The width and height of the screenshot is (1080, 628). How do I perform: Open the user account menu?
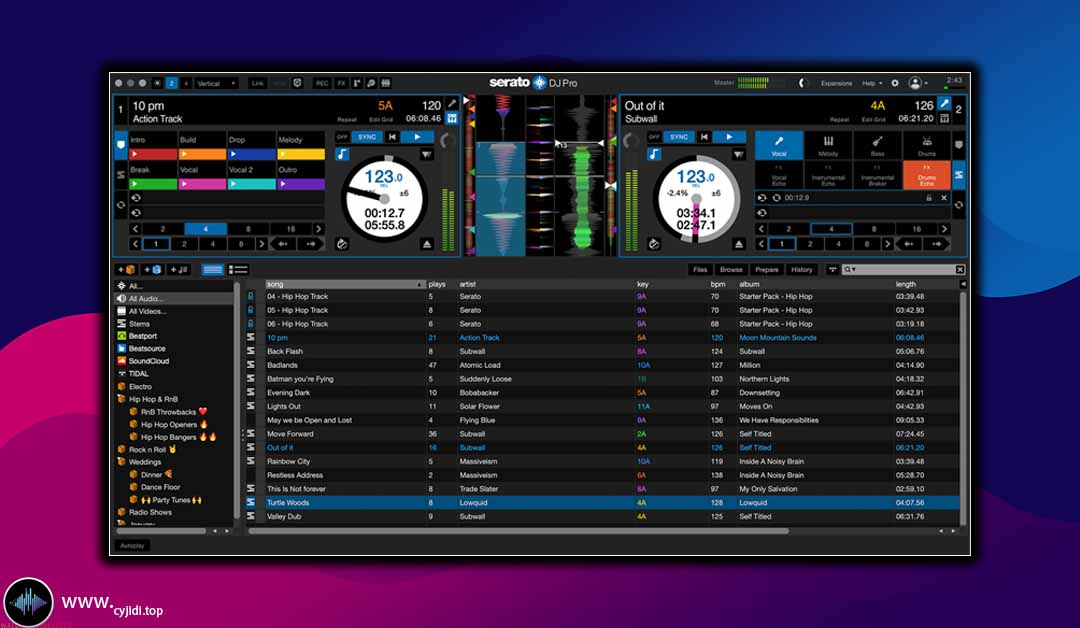[918, 83]
